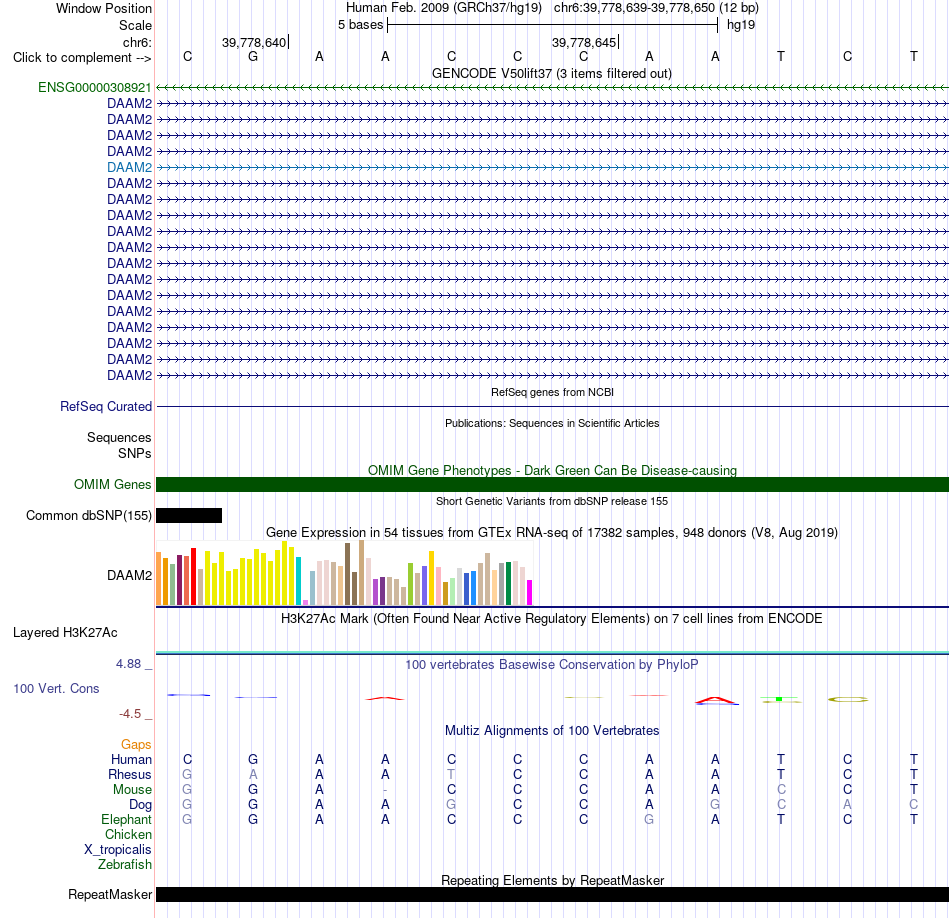Click the 4.88 PhyloP upper value

pos(128,664)
